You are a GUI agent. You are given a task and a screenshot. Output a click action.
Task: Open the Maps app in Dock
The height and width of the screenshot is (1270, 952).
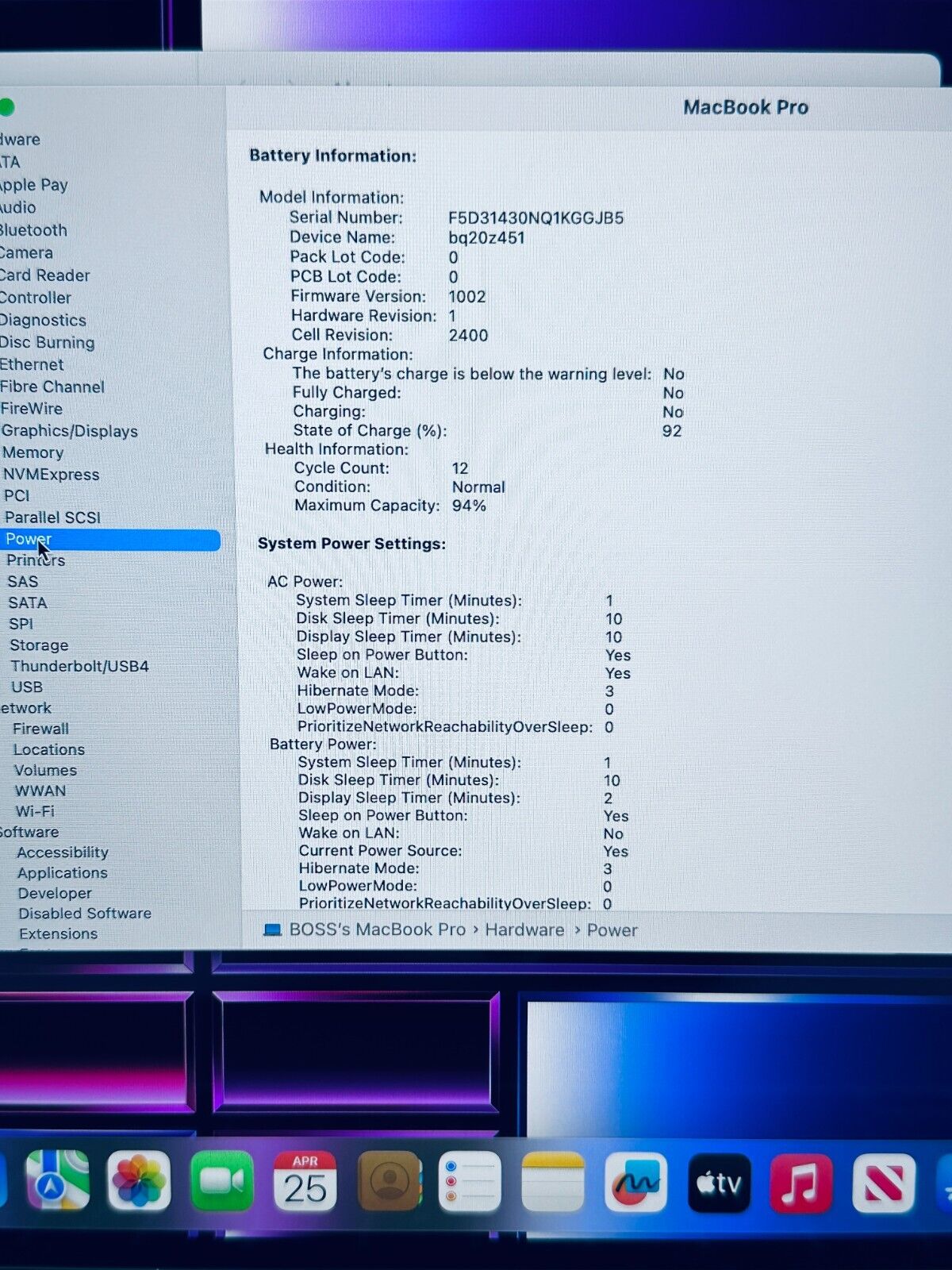pyautogui.click(x=57, y=1180)
